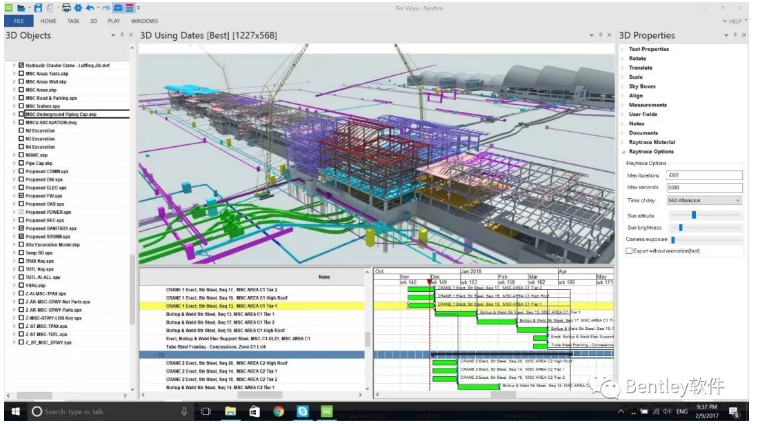Click the Undo arrow icon
This screenshot has height=424, width=757.
(90, 8)
